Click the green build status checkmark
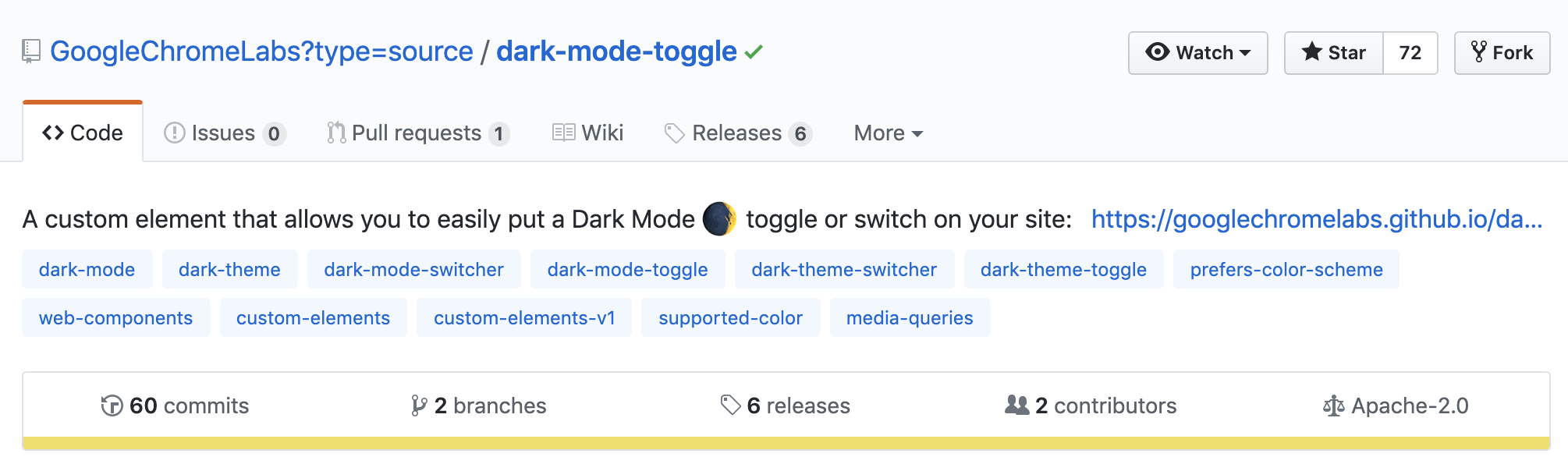This screenshot has width=1568, height=471. [754, 52]
